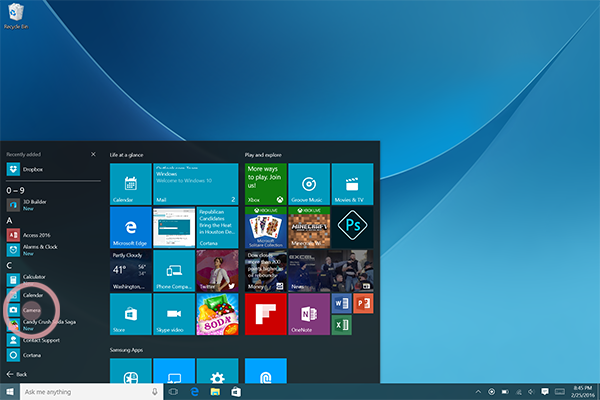The height and width of the screenshot is (400, 600).
Task: Open the News tile
Action: coord(331,271)
